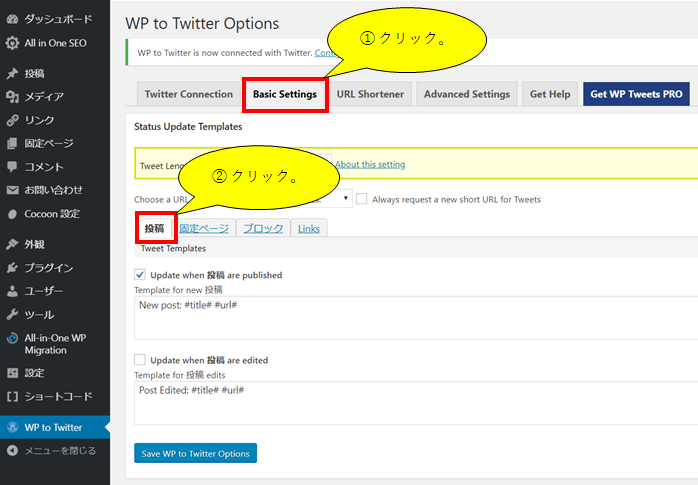The height and width of the screenshot is (485, 698).
Task: Select the 投稿 templates tab
Action: coord(154,228)
